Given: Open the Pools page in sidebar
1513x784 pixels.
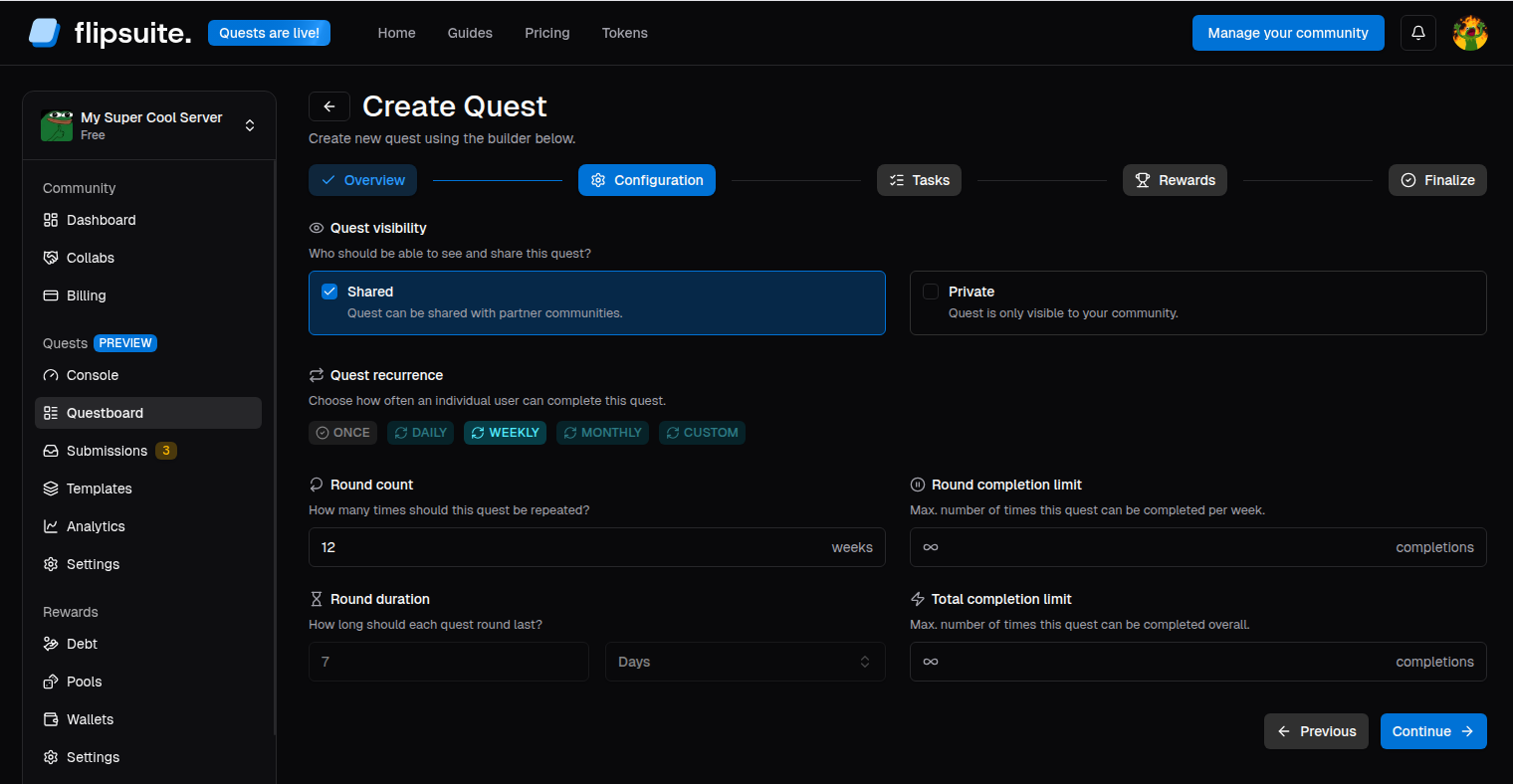Looking at the screenshot, I should click(84, 682).
